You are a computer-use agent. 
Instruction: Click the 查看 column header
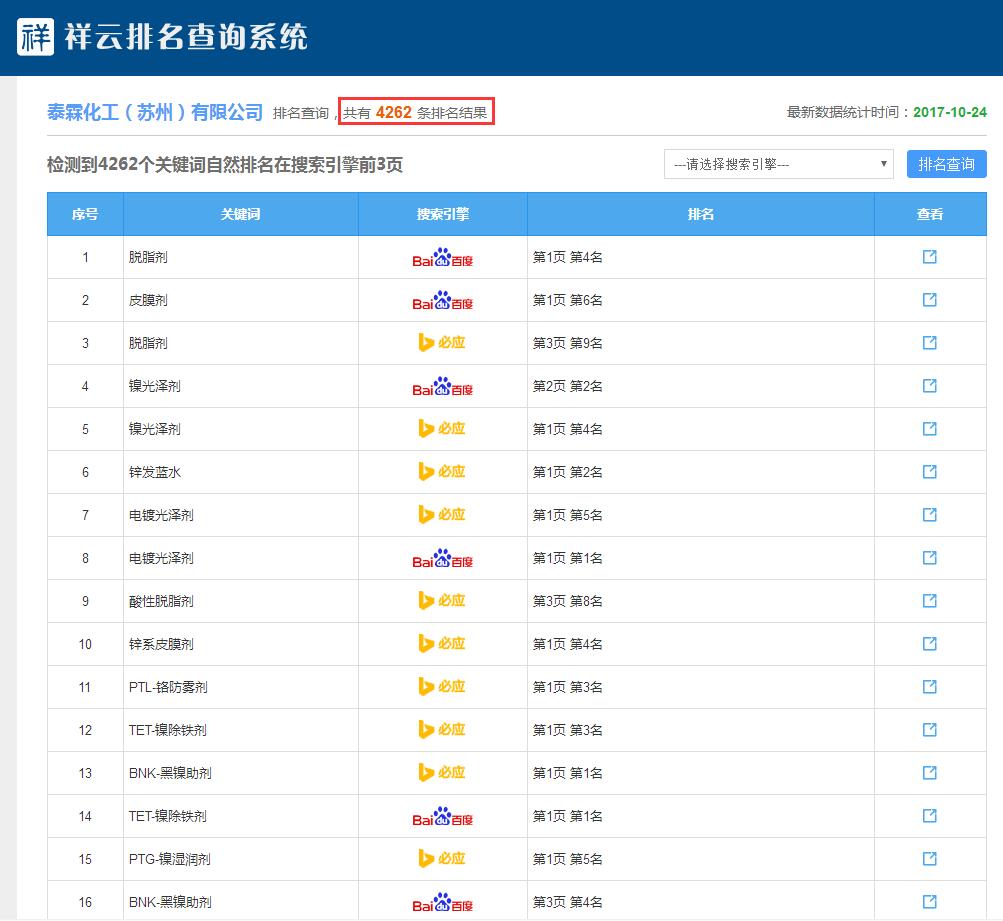[930, 214]
